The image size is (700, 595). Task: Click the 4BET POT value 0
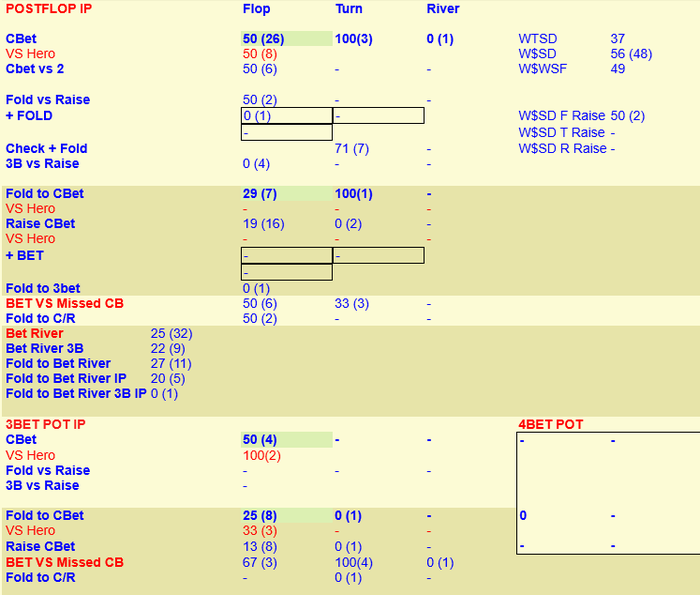coord(523,516)
